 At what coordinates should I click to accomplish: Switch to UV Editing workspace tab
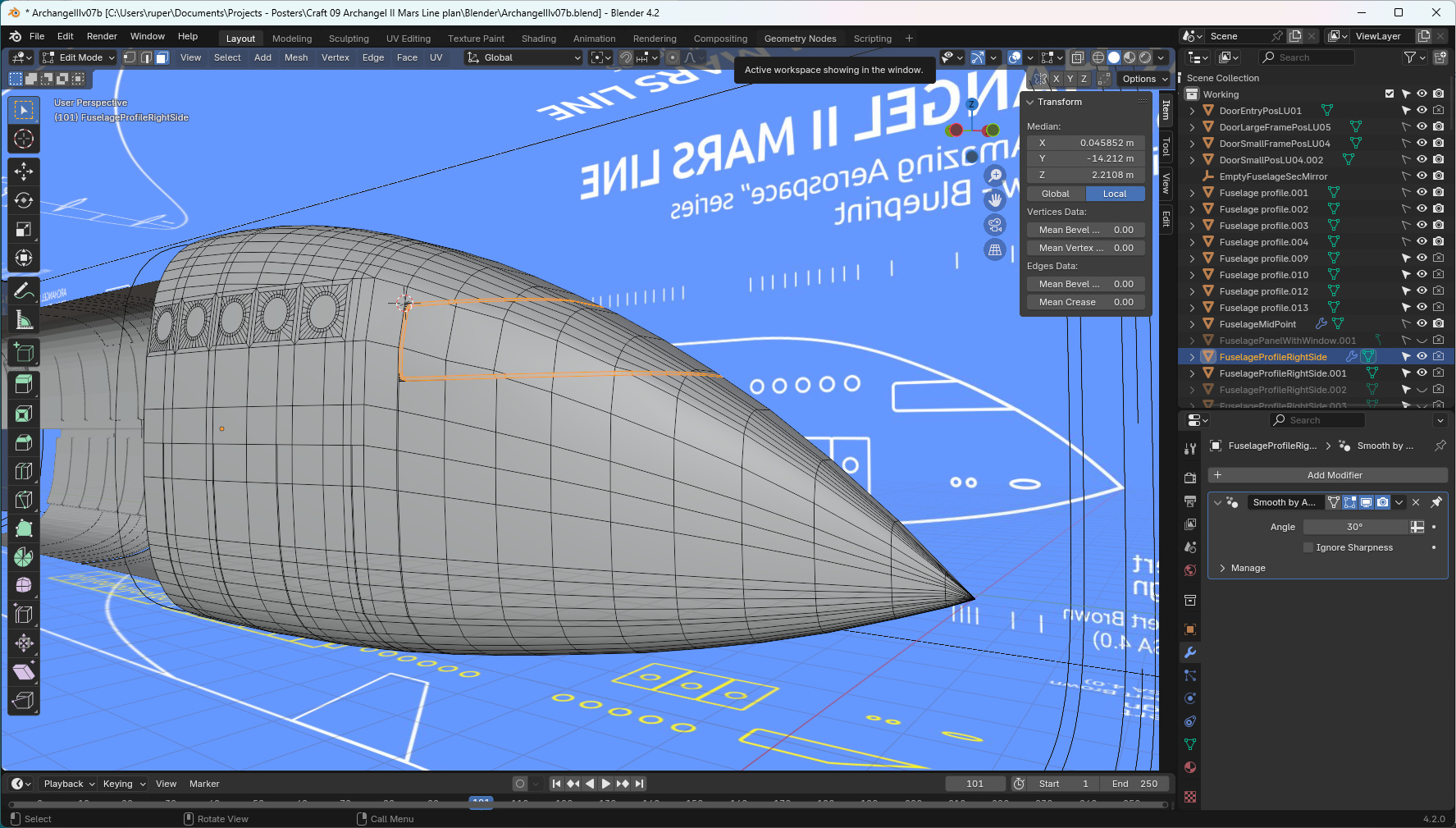coord(409,39)
